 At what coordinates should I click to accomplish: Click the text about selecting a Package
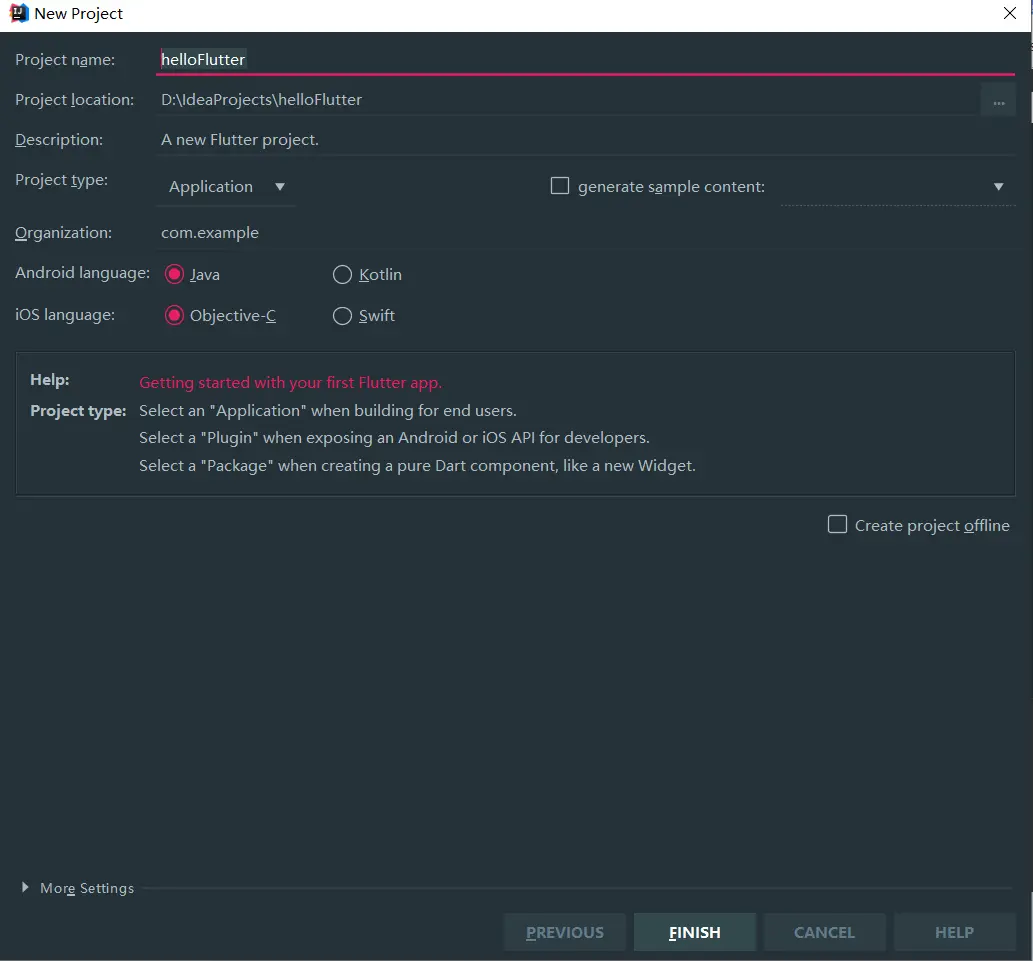coord(417,466)
